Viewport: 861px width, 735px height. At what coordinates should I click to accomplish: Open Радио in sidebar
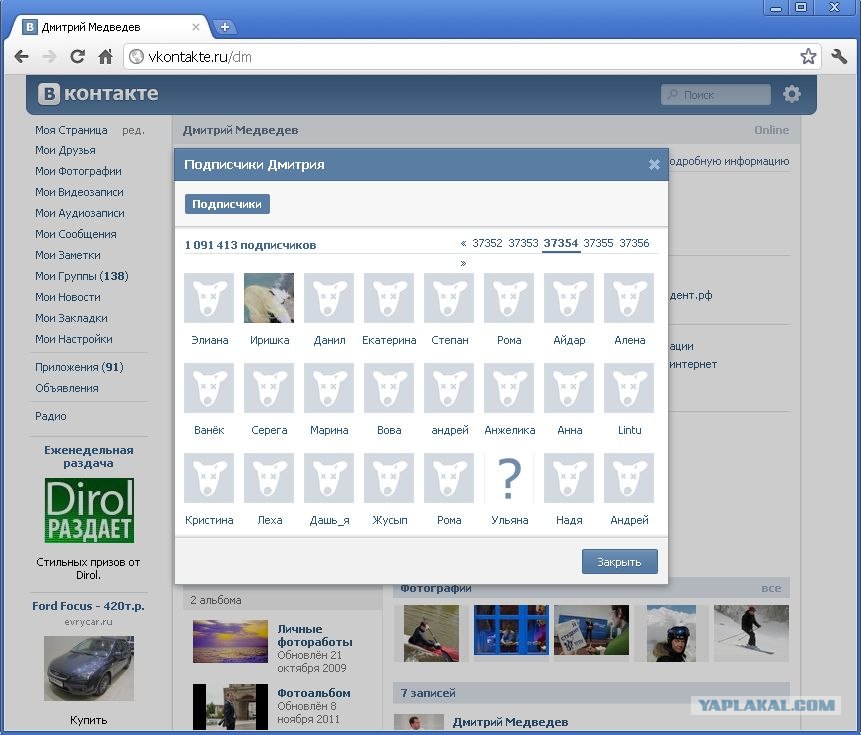pos(51,416)
